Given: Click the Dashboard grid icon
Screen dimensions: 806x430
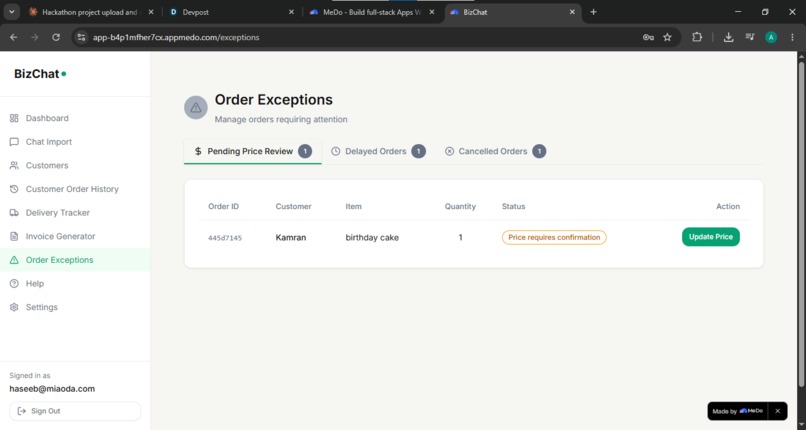Looking at the screenshot, I should pyautogui.click(x=14, y=118).
